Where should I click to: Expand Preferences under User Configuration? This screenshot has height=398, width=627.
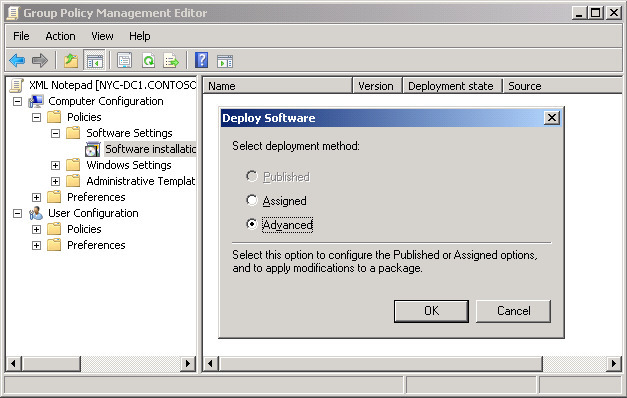tap(36, 245)
